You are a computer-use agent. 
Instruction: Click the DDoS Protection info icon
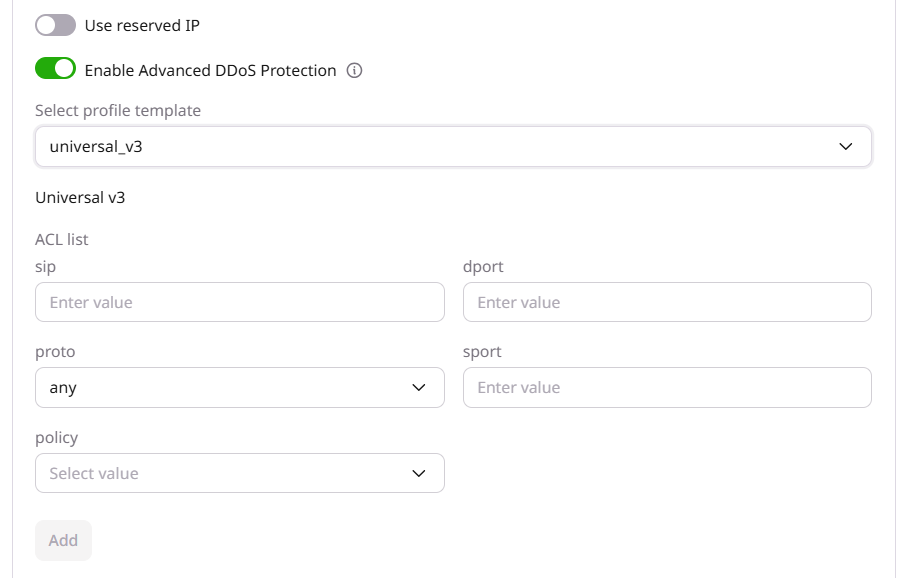[354, 71]
